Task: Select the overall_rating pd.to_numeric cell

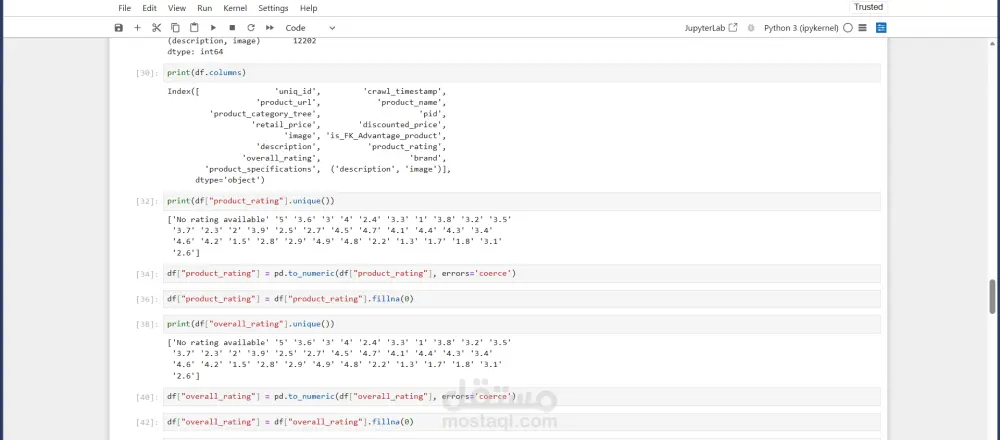Action: coord(522,397)
